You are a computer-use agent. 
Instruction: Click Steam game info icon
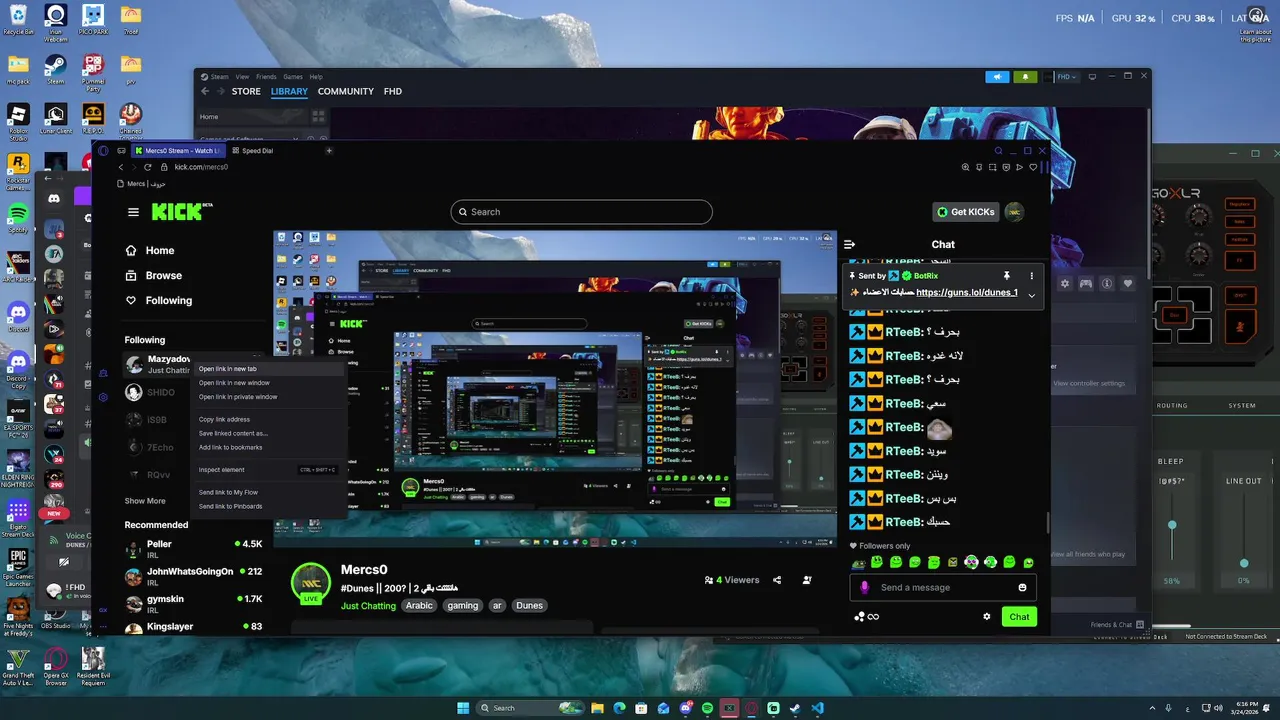click(1107, 284)
